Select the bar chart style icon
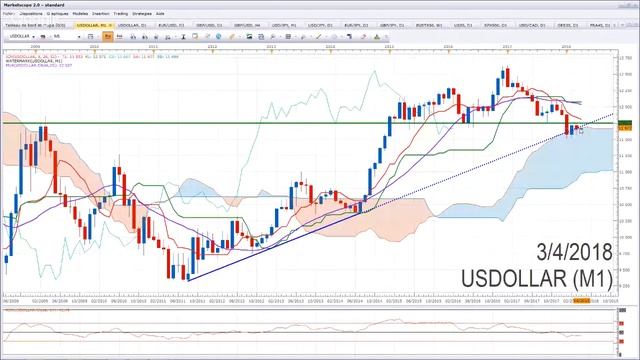This screenshot has height=360, width=640. point(120,37)
